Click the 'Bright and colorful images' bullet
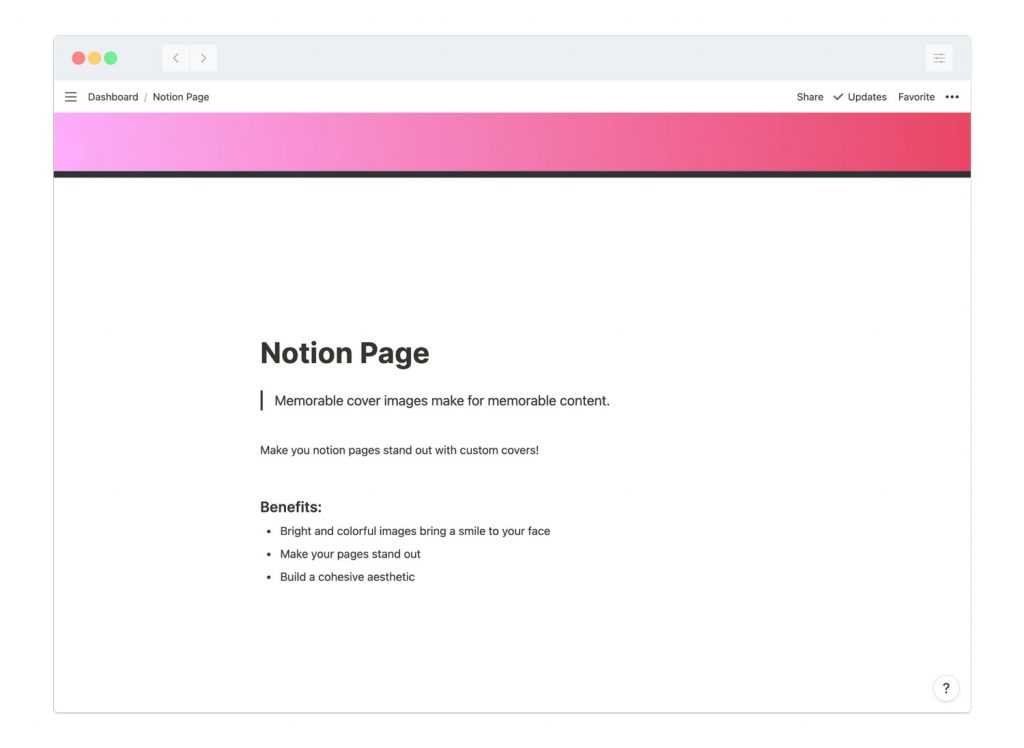The image size is (1024, 748). pos(415,531)
